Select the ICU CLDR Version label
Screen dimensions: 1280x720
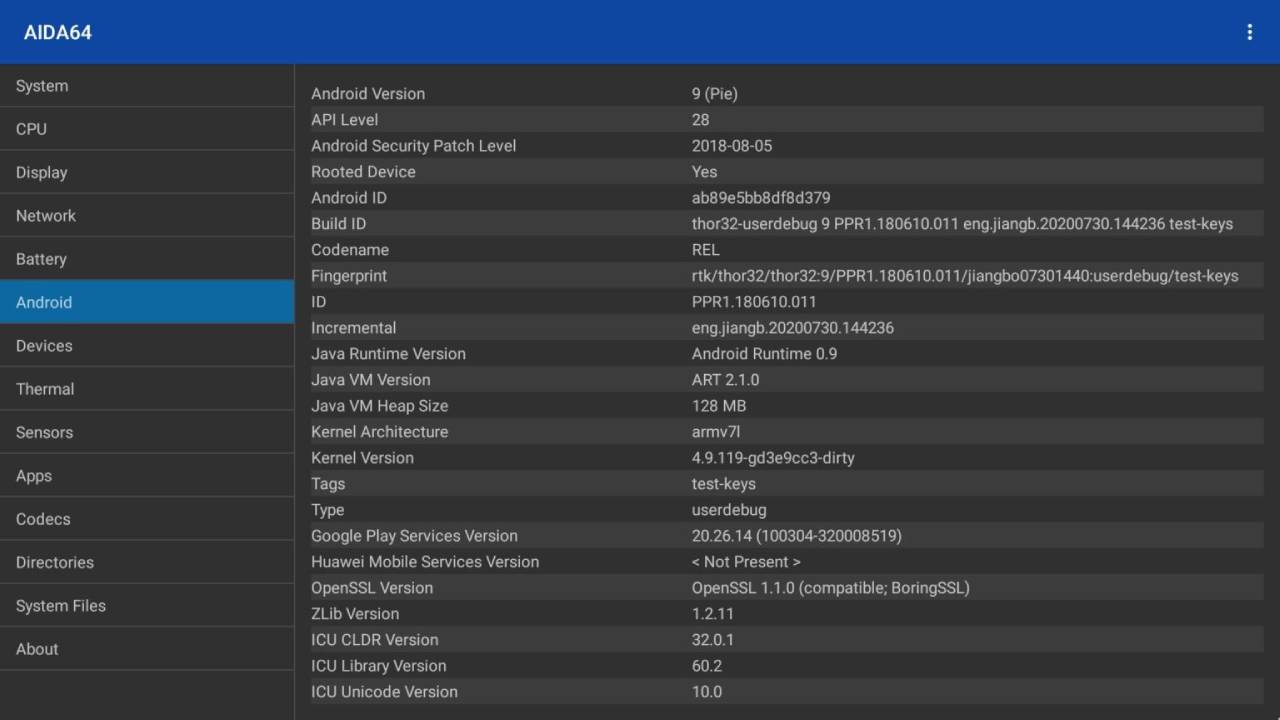coord(374,640)
